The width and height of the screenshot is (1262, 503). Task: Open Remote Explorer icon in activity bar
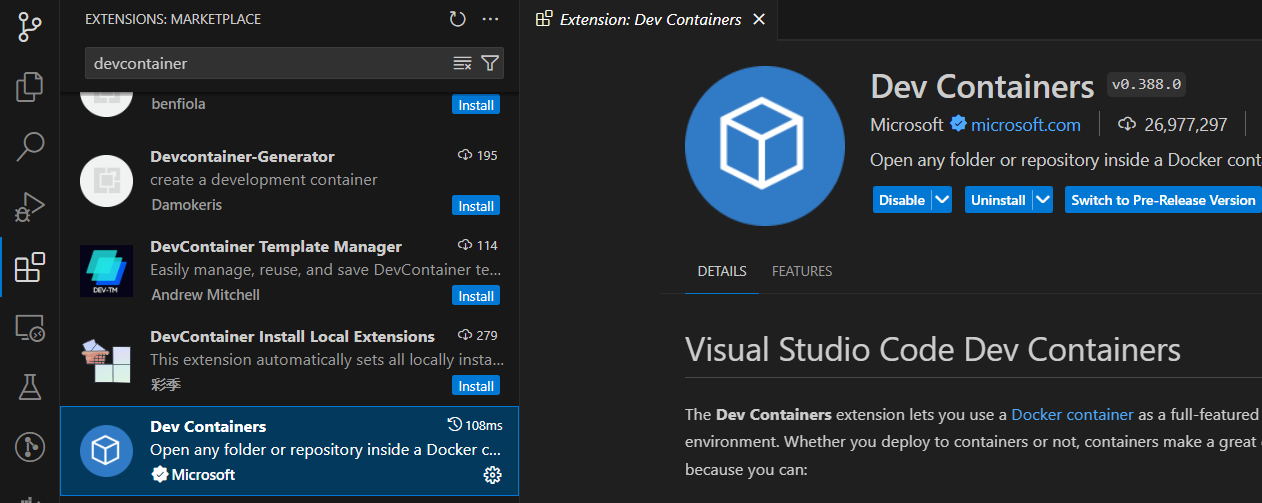coord(30,327)
